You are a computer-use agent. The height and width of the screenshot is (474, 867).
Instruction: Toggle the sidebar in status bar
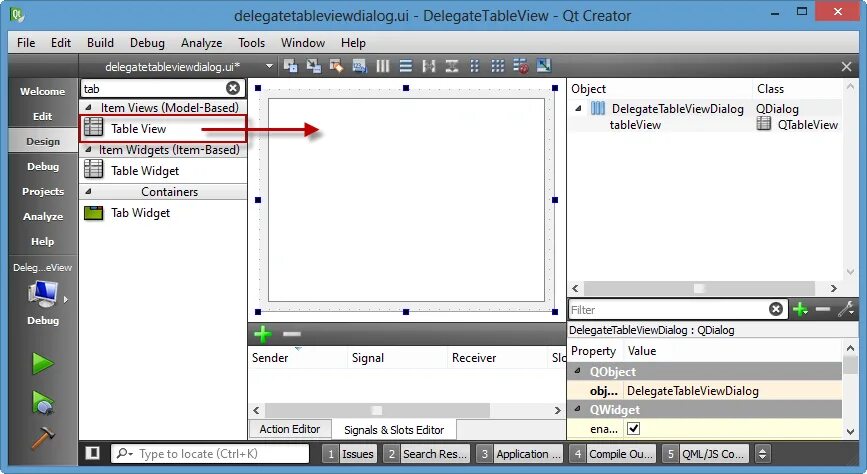(x=92, y=454)
